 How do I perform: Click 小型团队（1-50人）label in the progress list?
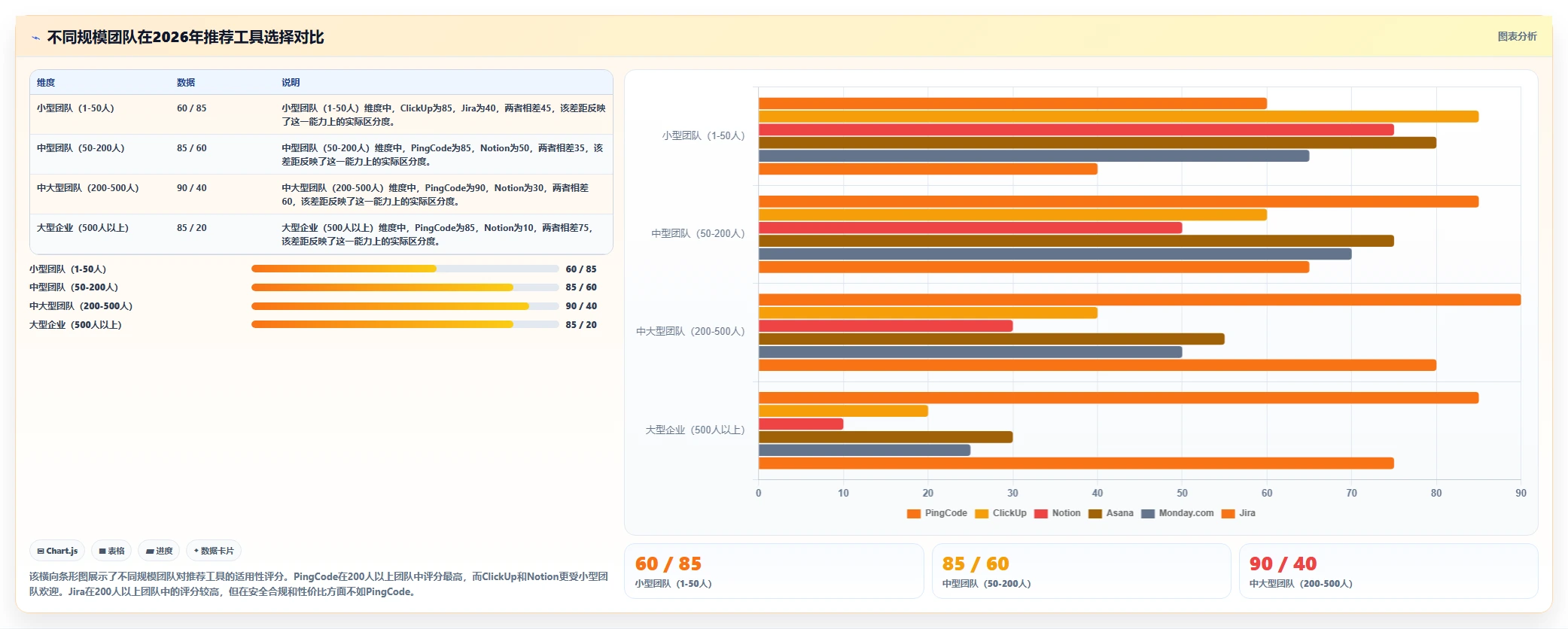pyautogui.click(x=68, y=269)
